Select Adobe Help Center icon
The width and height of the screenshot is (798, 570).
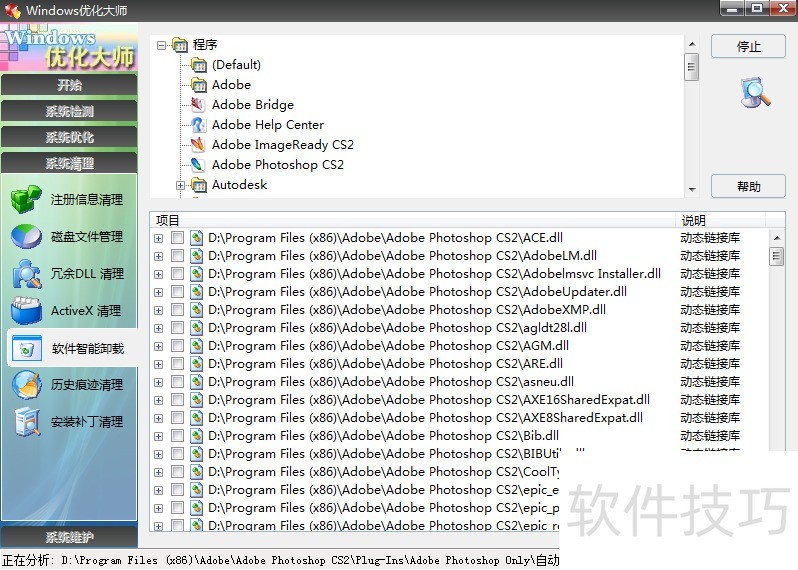(198, 125)
